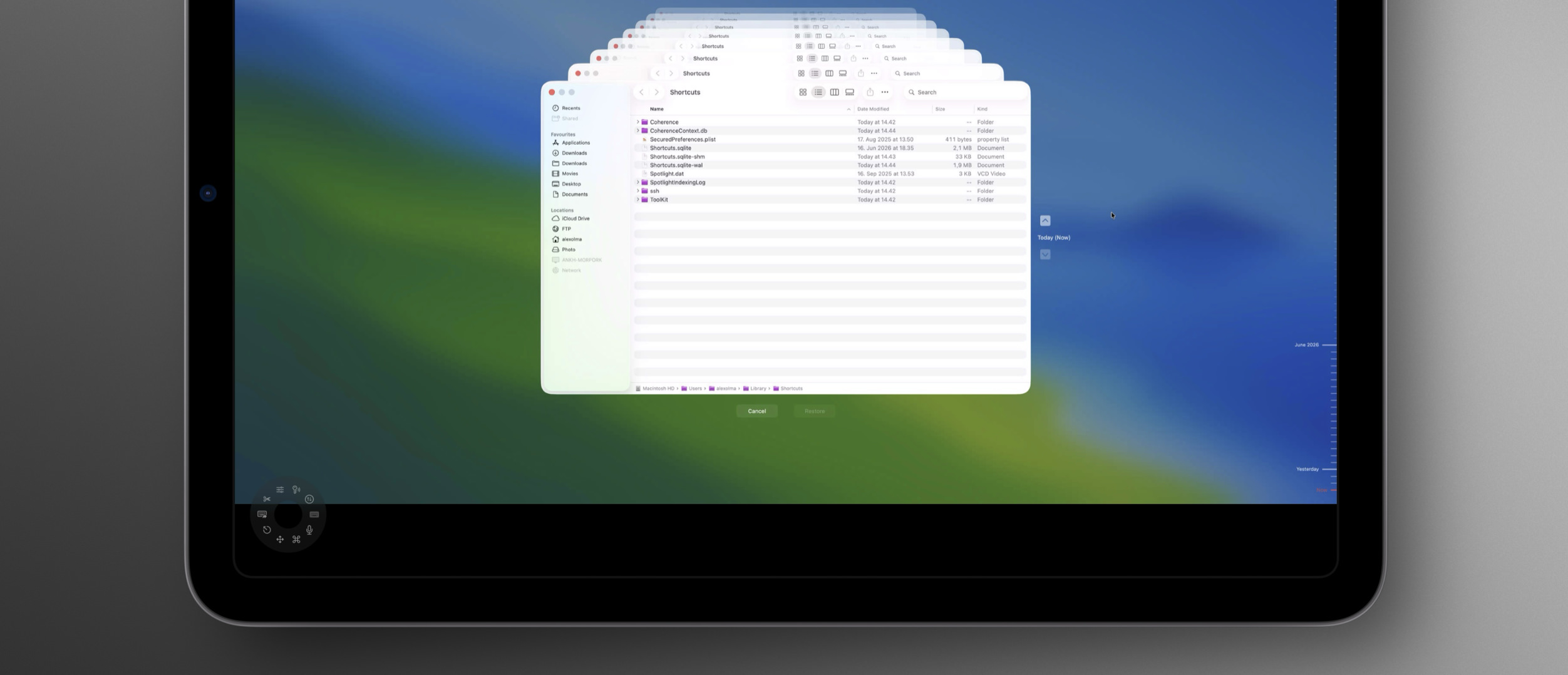Expand the Coherence folder
Viewport: 1568px width, 675px height.
(x=637, y=122)
